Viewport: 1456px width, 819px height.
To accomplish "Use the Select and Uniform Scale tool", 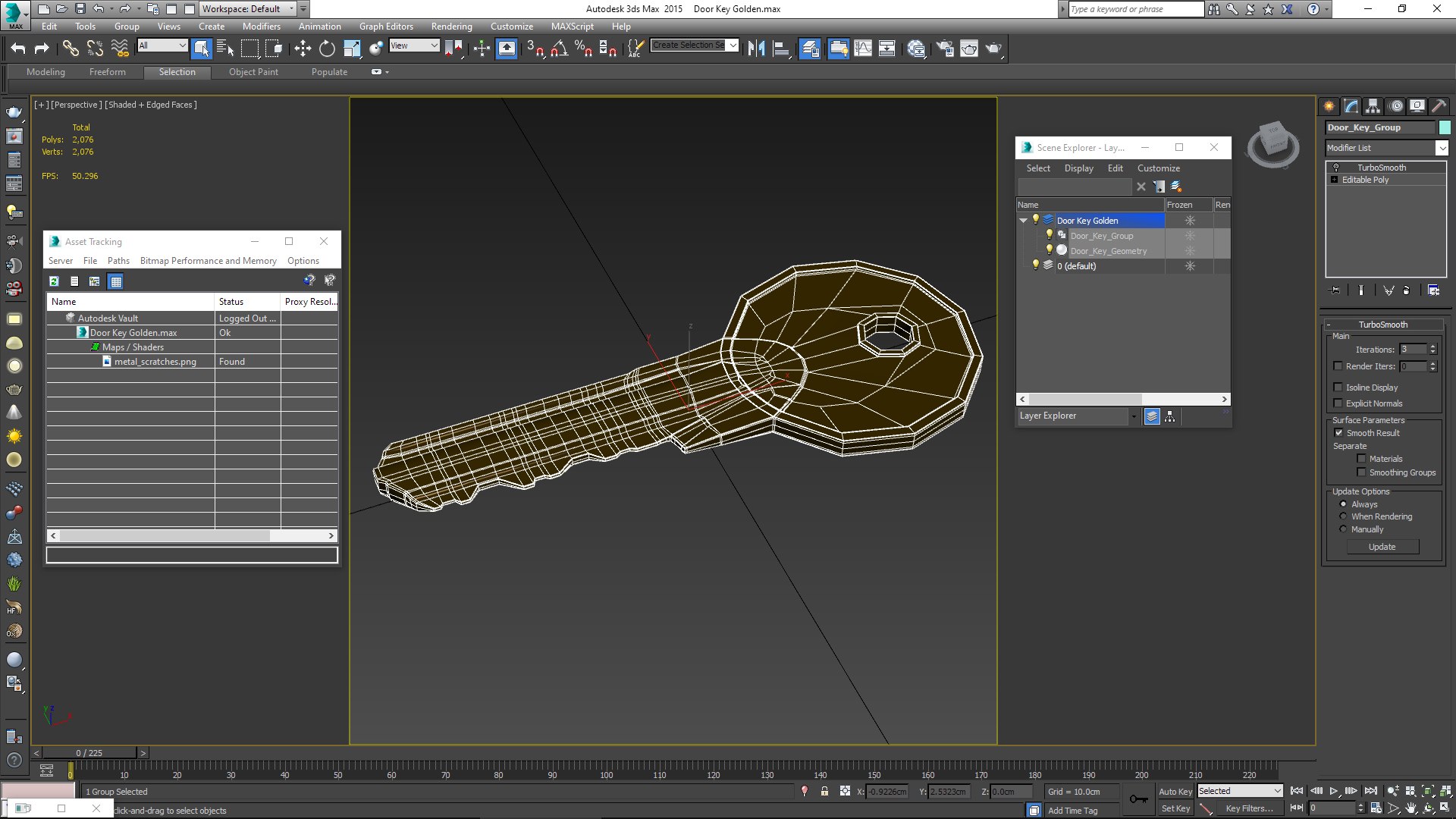I will point(352,49).
